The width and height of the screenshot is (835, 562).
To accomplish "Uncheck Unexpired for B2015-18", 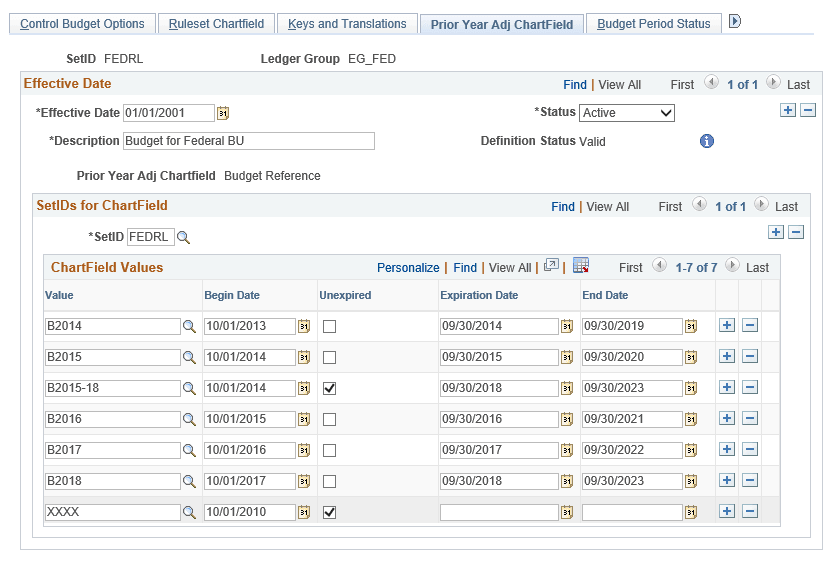I will point(330,388).
